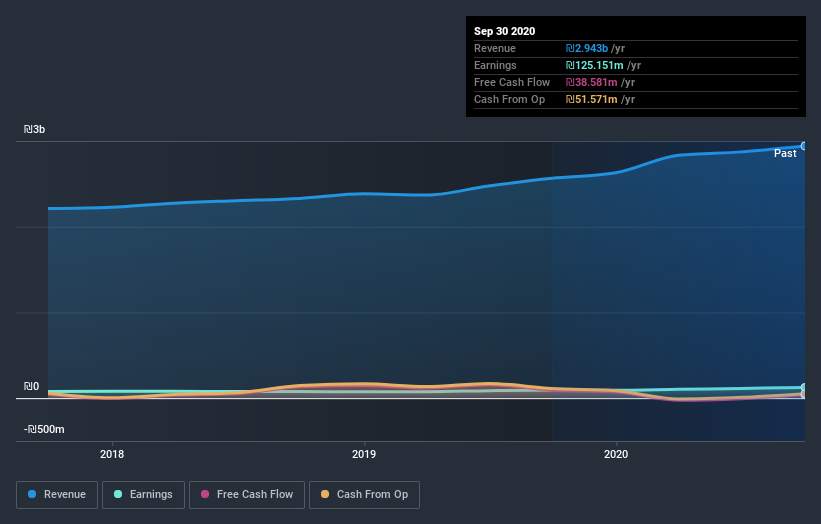Toggle the Free Cash Flow legend button
This screenshot has width=821, height=524.
click(247, 495)
